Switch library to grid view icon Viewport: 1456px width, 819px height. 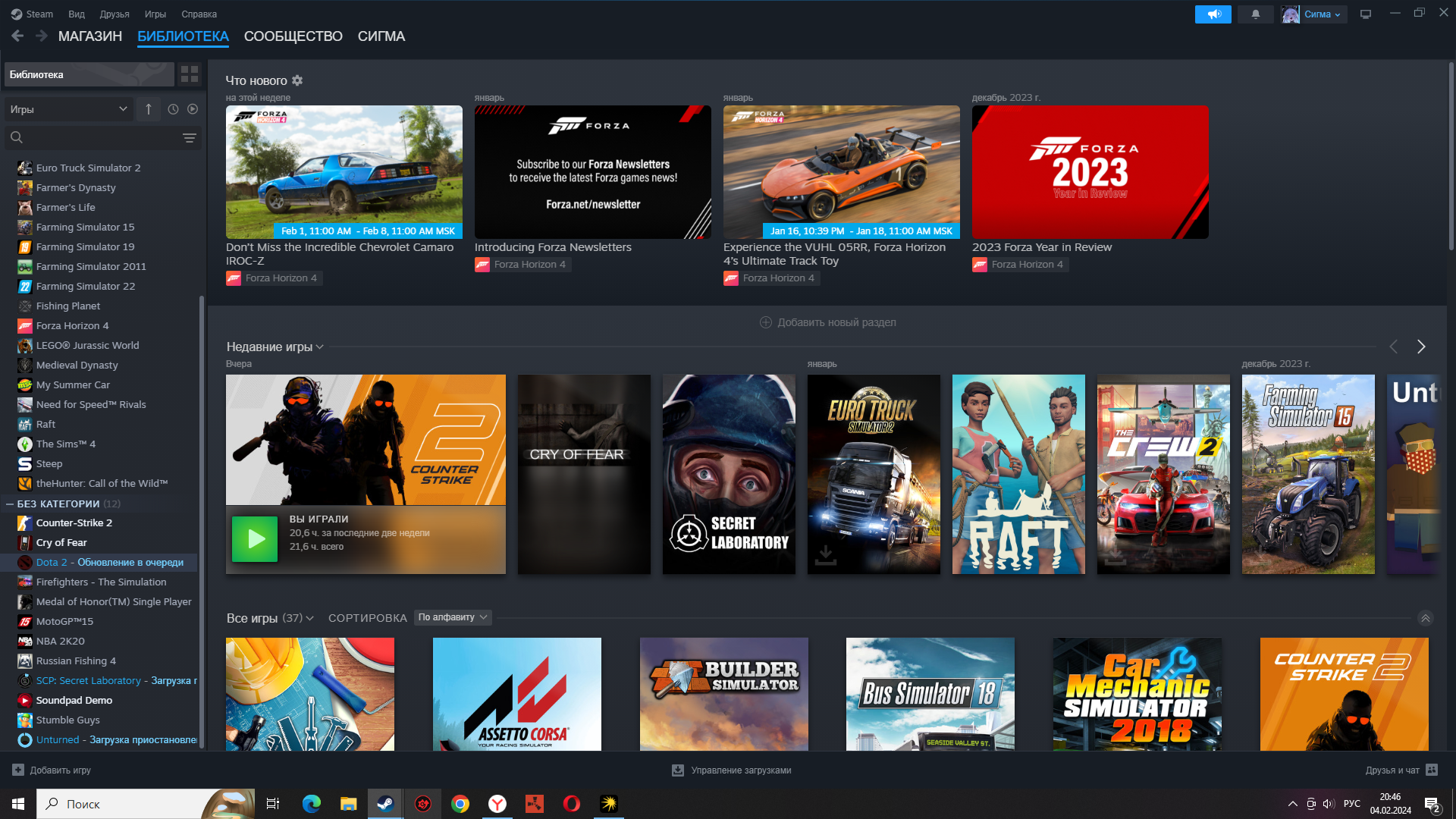pyautogui.click(x=190, y=74)
